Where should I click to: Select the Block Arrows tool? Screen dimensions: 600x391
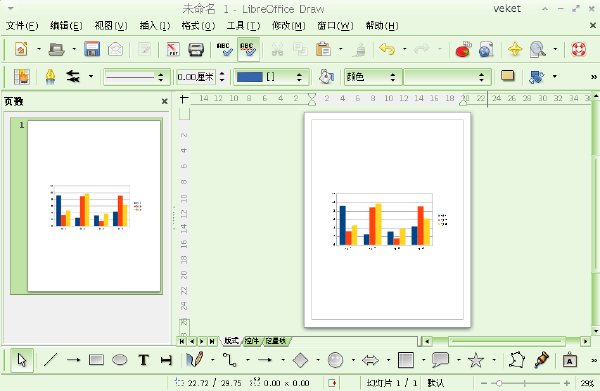pyautogui.click(x=370, y=360)
